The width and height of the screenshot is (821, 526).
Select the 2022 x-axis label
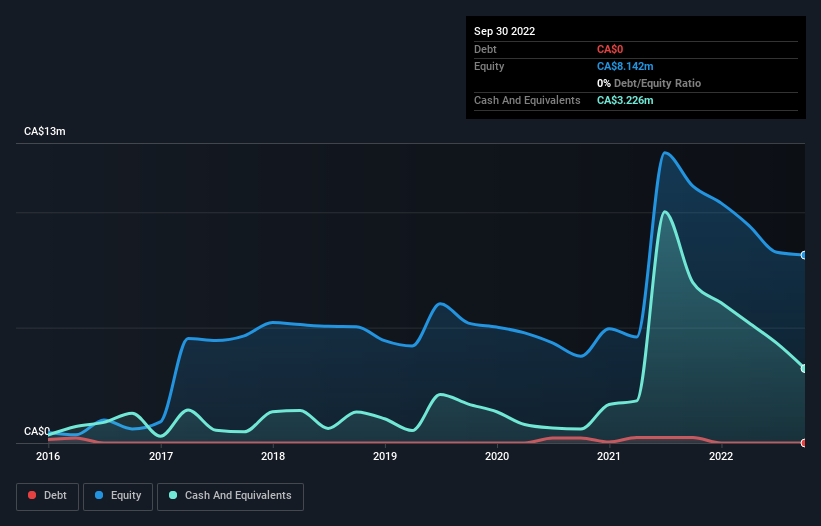[721, 456]
